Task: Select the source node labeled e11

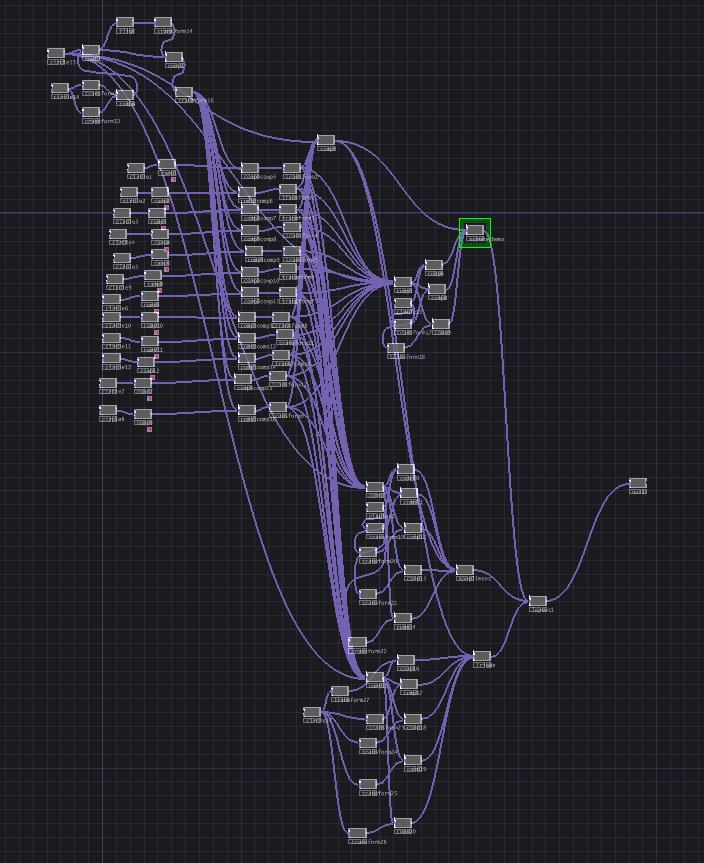Action: pos(112,337)
